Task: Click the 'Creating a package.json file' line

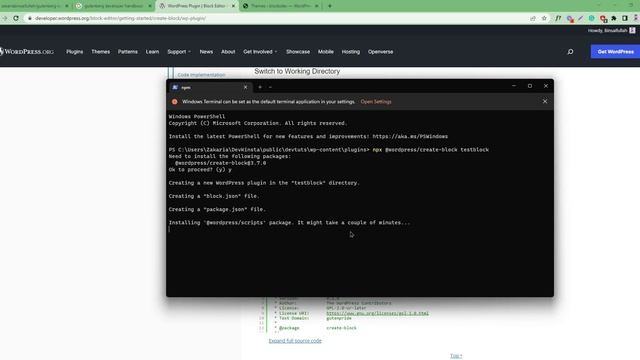Action: [x=217, y=209]
